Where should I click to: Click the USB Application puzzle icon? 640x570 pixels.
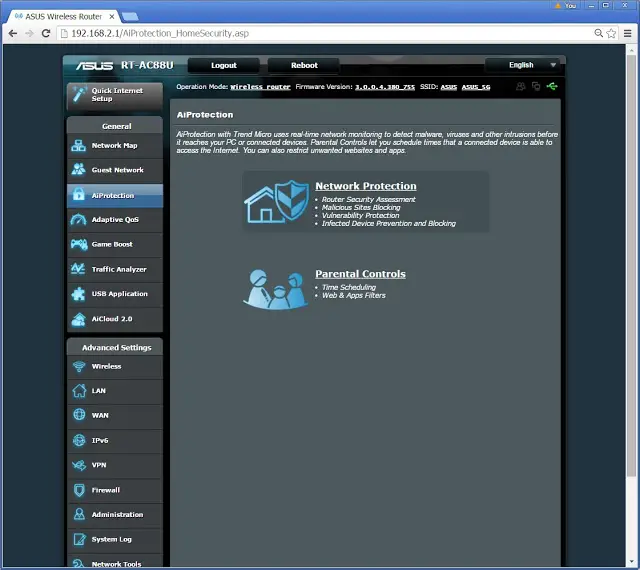tap(78, 294)
